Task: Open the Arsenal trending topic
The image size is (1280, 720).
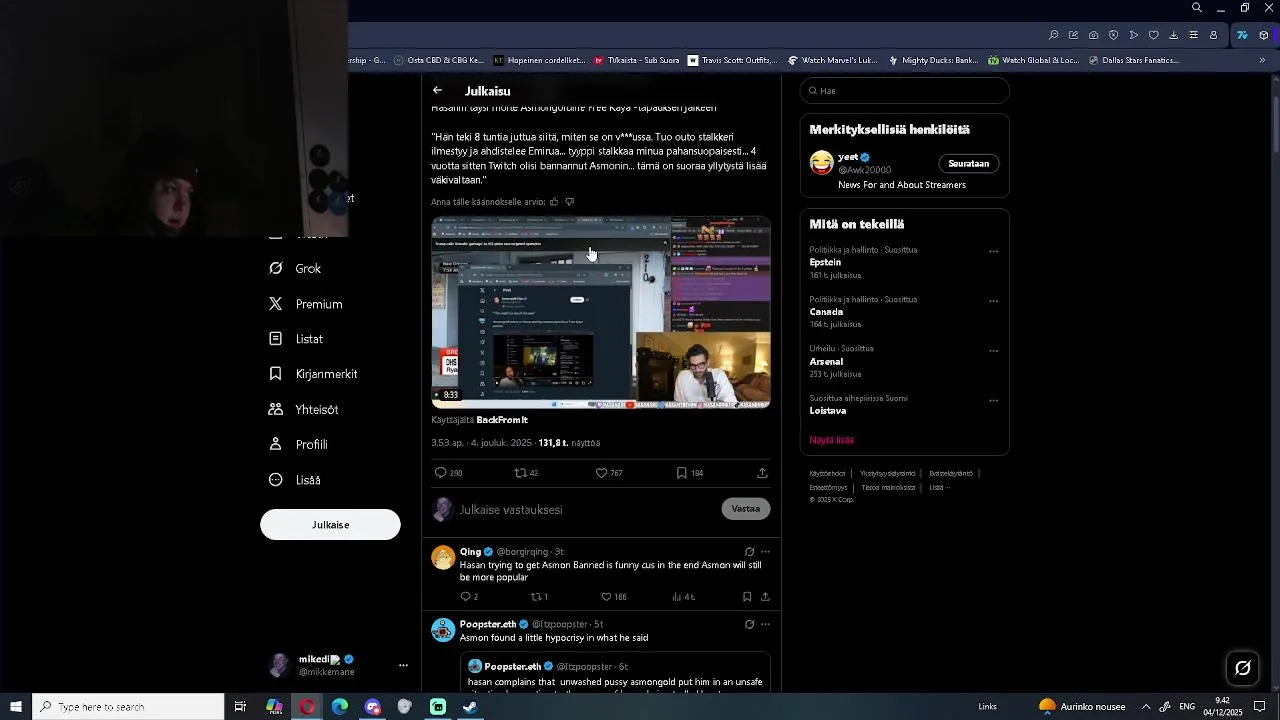Action: tap(826, 362)
